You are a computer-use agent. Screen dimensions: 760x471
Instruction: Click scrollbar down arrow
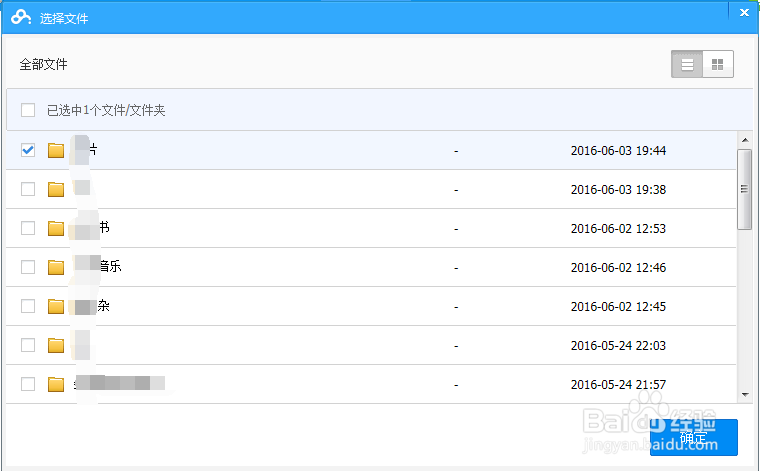click(744, 395)
